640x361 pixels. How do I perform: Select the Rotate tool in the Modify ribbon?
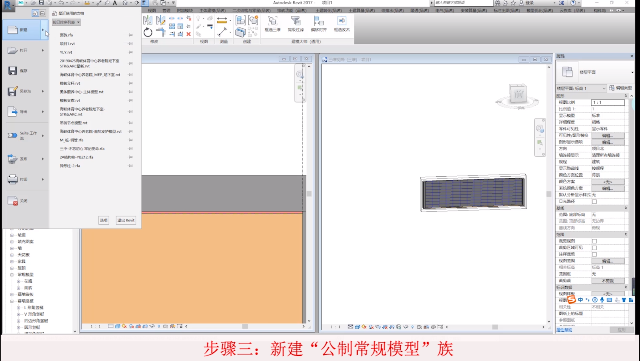click(x=148, y=32)
